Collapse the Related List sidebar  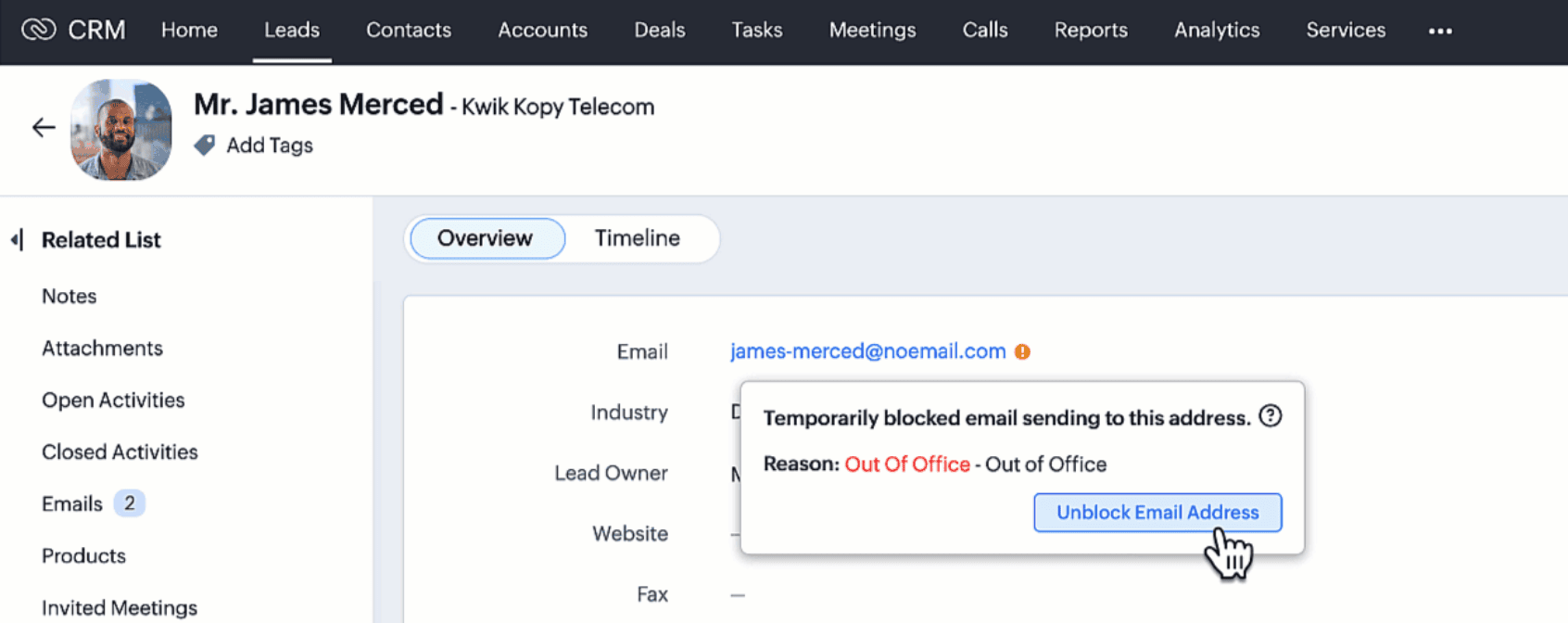coord(17,240)
